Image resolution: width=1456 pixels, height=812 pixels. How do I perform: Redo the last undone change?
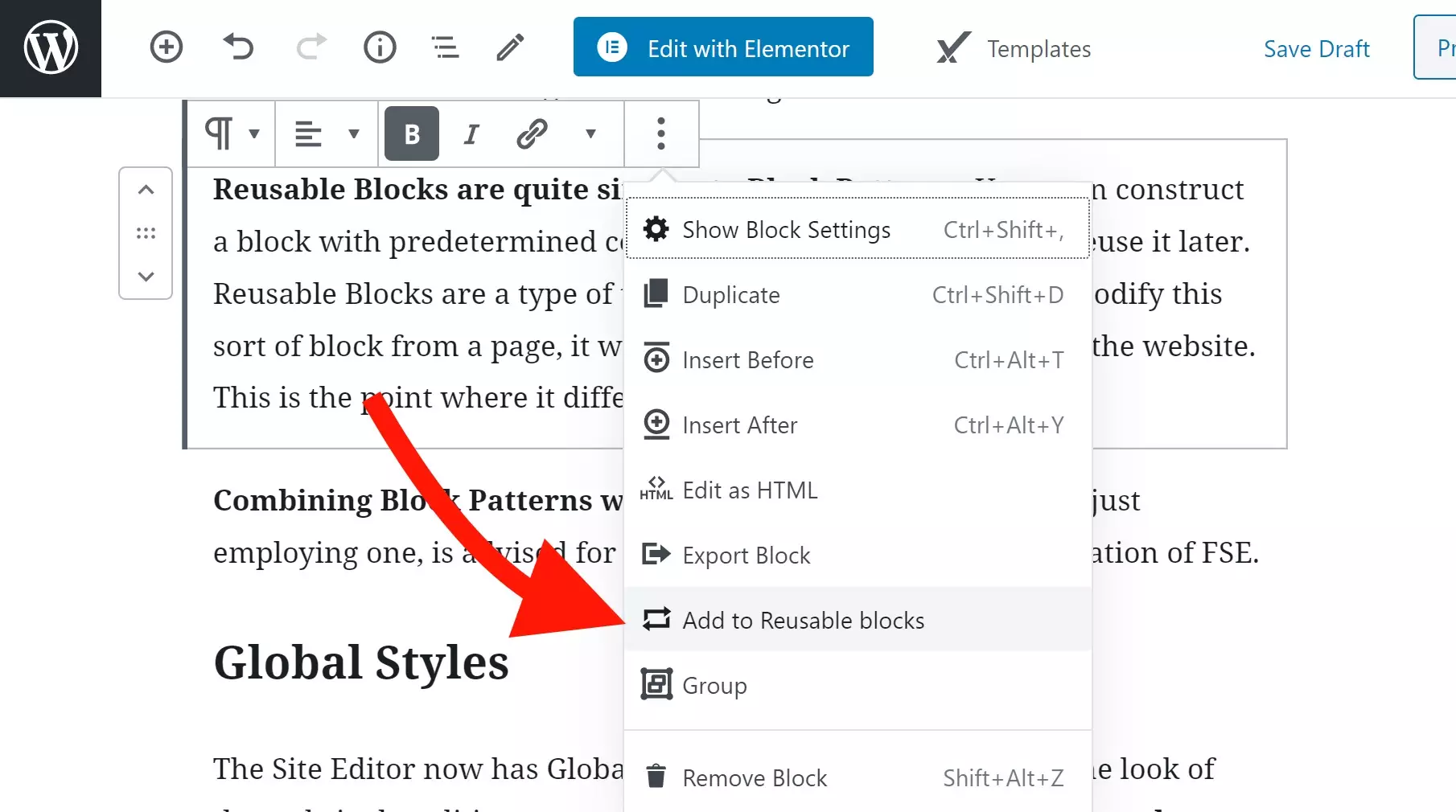(311, 47)
